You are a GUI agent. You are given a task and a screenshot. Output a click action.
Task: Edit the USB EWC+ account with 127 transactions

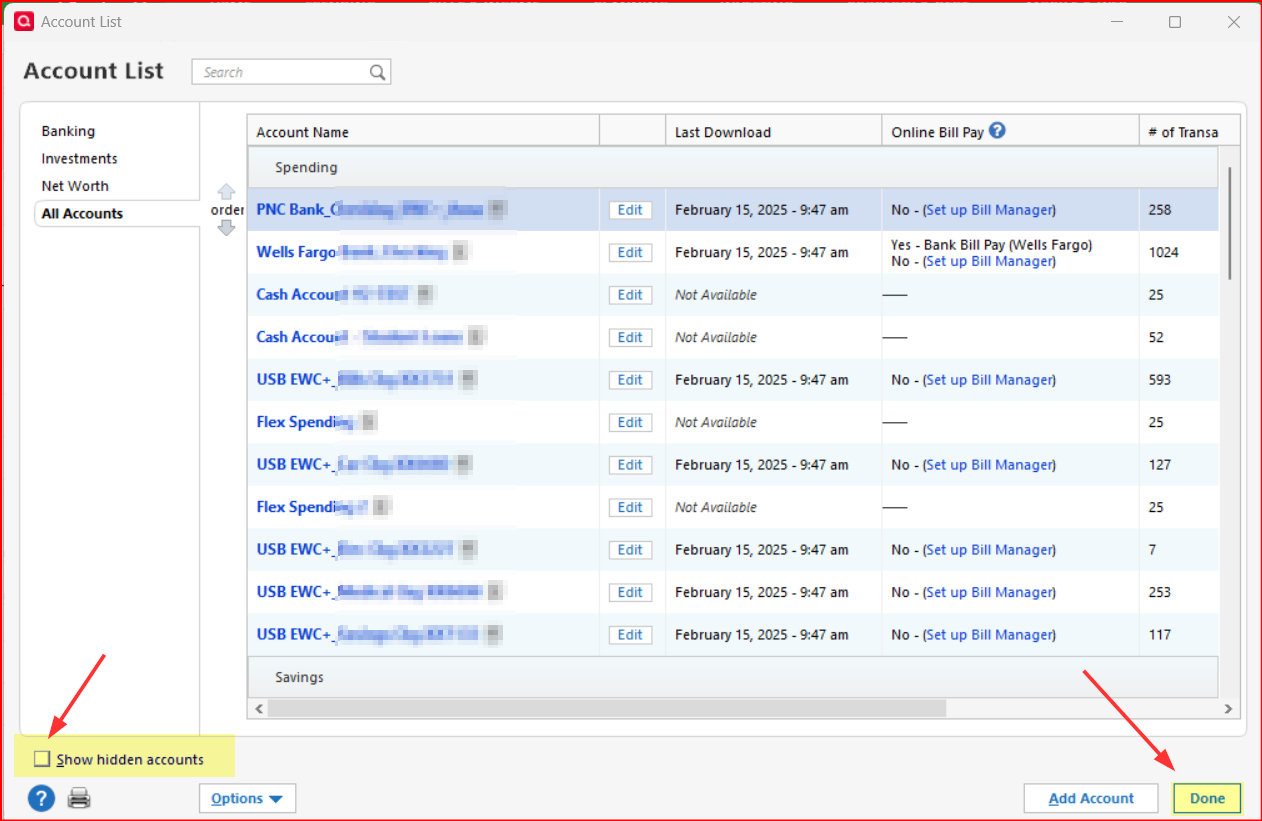pos(630,465)
